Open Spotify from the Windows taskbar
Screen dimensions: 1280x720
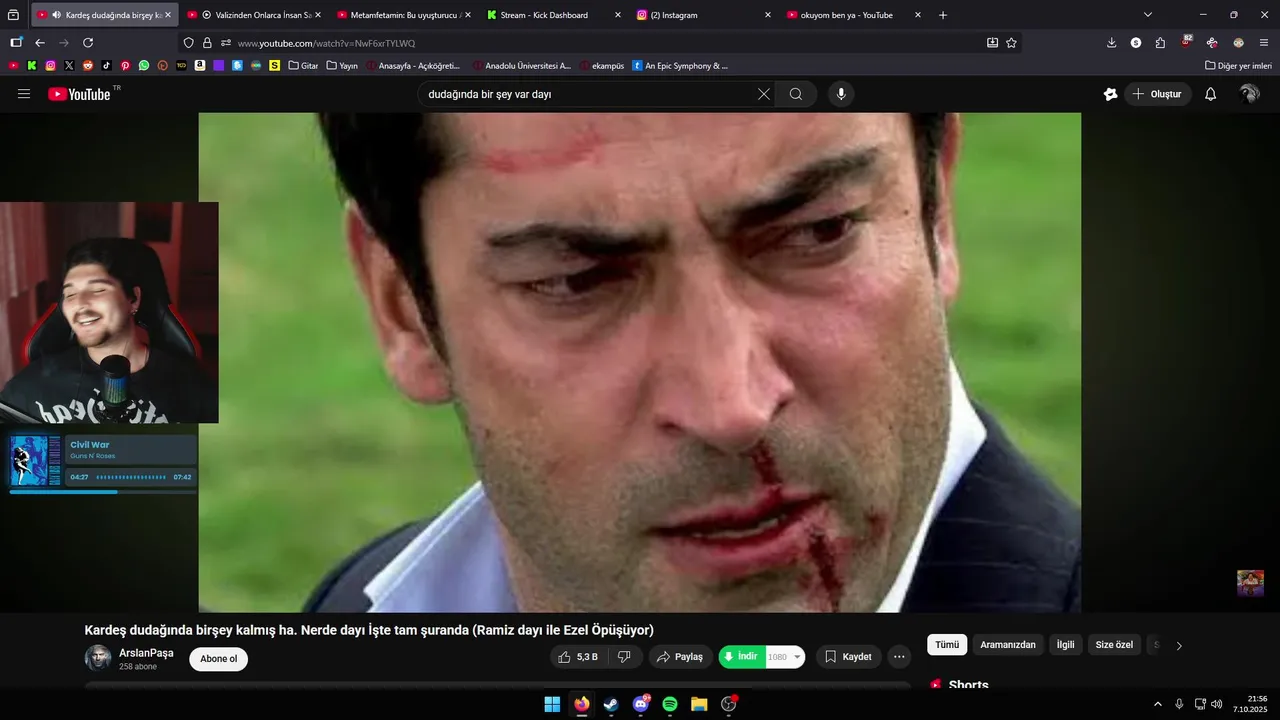pos(670,704)
